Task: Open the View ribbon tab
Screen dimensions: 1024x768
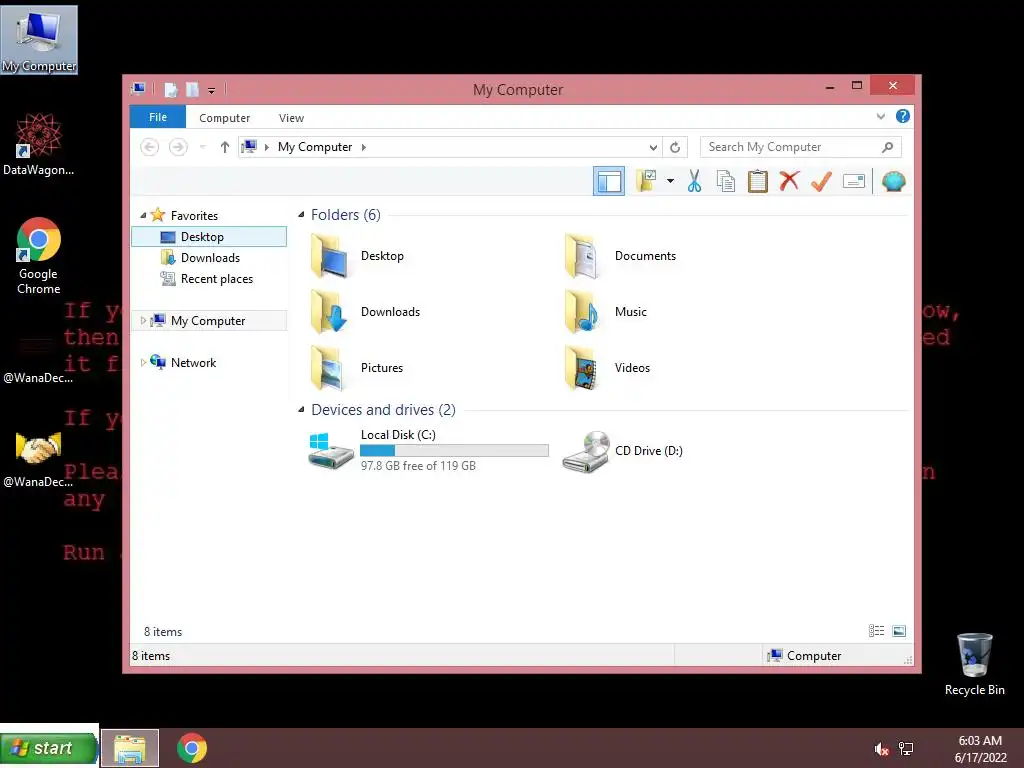Action: coord(291,118)
